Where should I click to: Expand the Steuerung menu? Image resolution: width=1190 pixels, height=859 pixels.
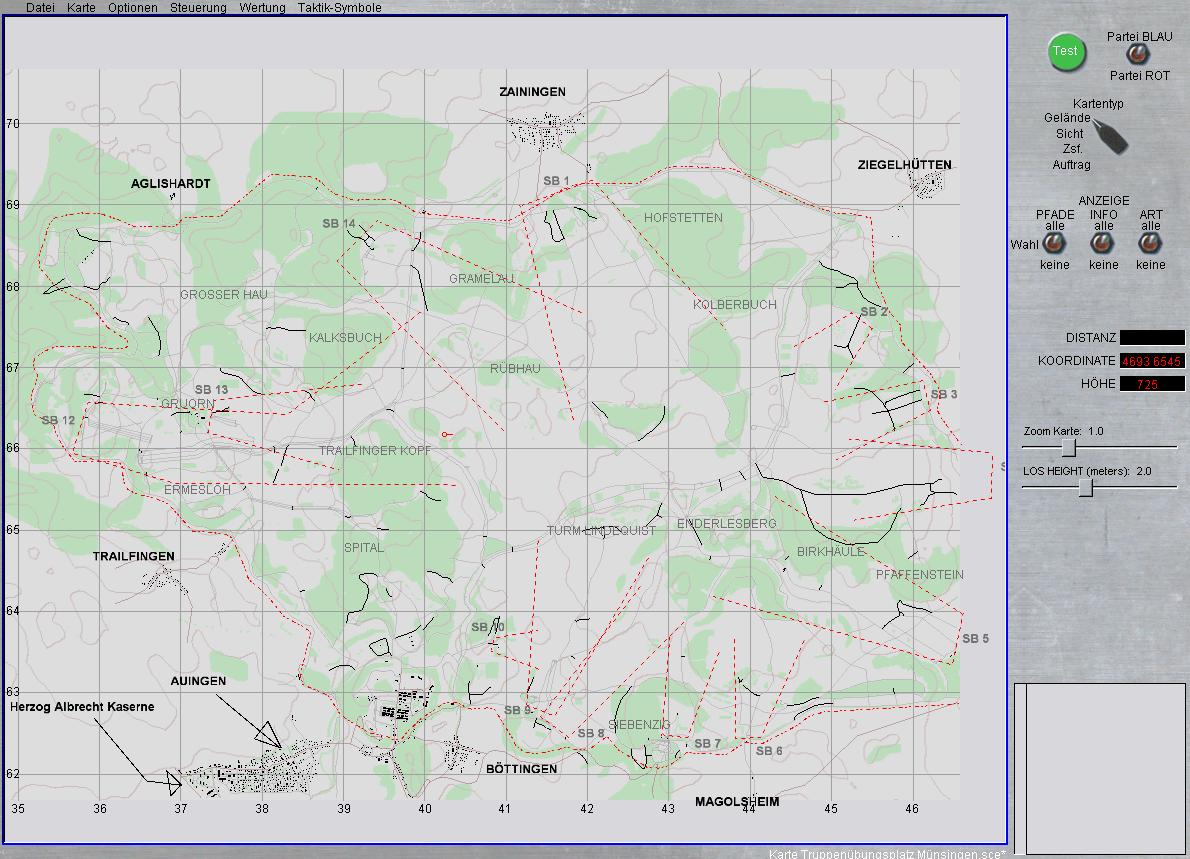[198, 7]
